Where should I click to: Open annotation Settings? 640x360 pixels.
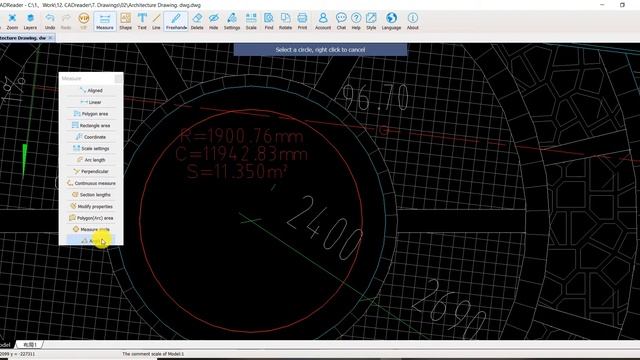[232, 21]
